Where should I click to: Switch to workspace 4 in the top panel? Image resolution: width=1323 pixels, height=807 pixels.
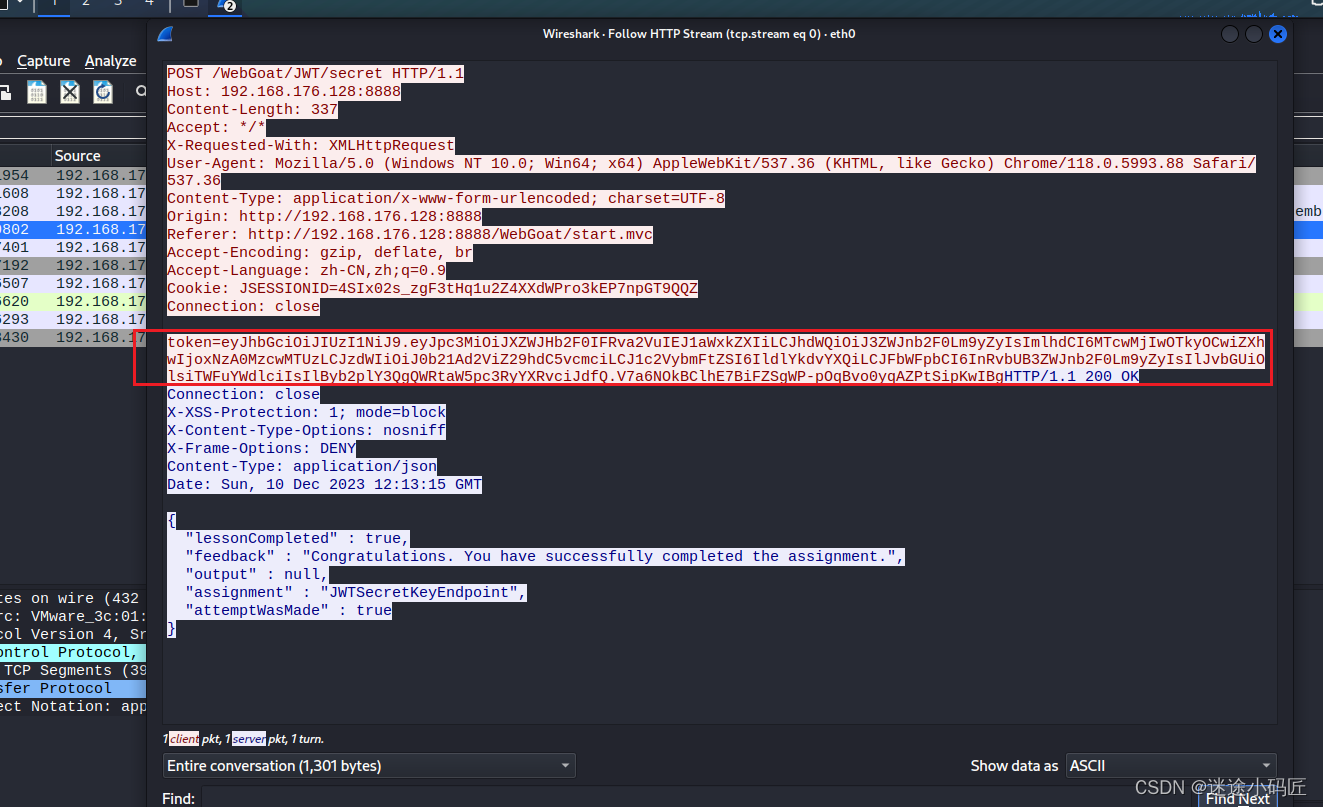(x=150, y=3)
